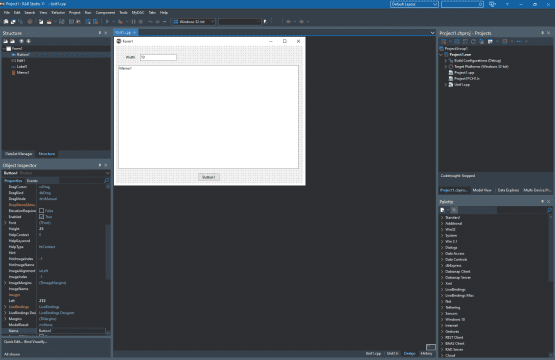555x360 pixels.
Task: Pin the Structure panel
Action: (100, 33)
